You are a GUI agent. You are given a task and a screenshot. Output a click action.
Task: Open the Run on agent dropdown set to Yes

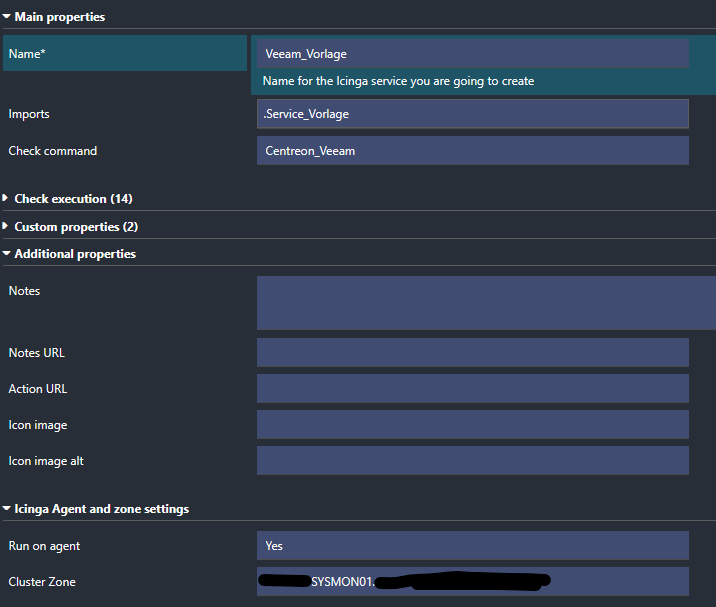coord(472,546)
